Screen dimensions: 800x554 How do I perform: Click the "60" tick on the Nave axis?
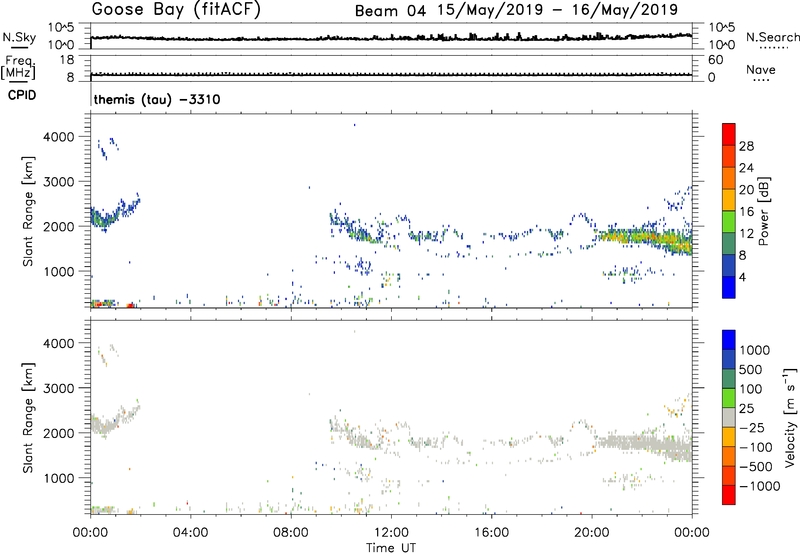715,60
